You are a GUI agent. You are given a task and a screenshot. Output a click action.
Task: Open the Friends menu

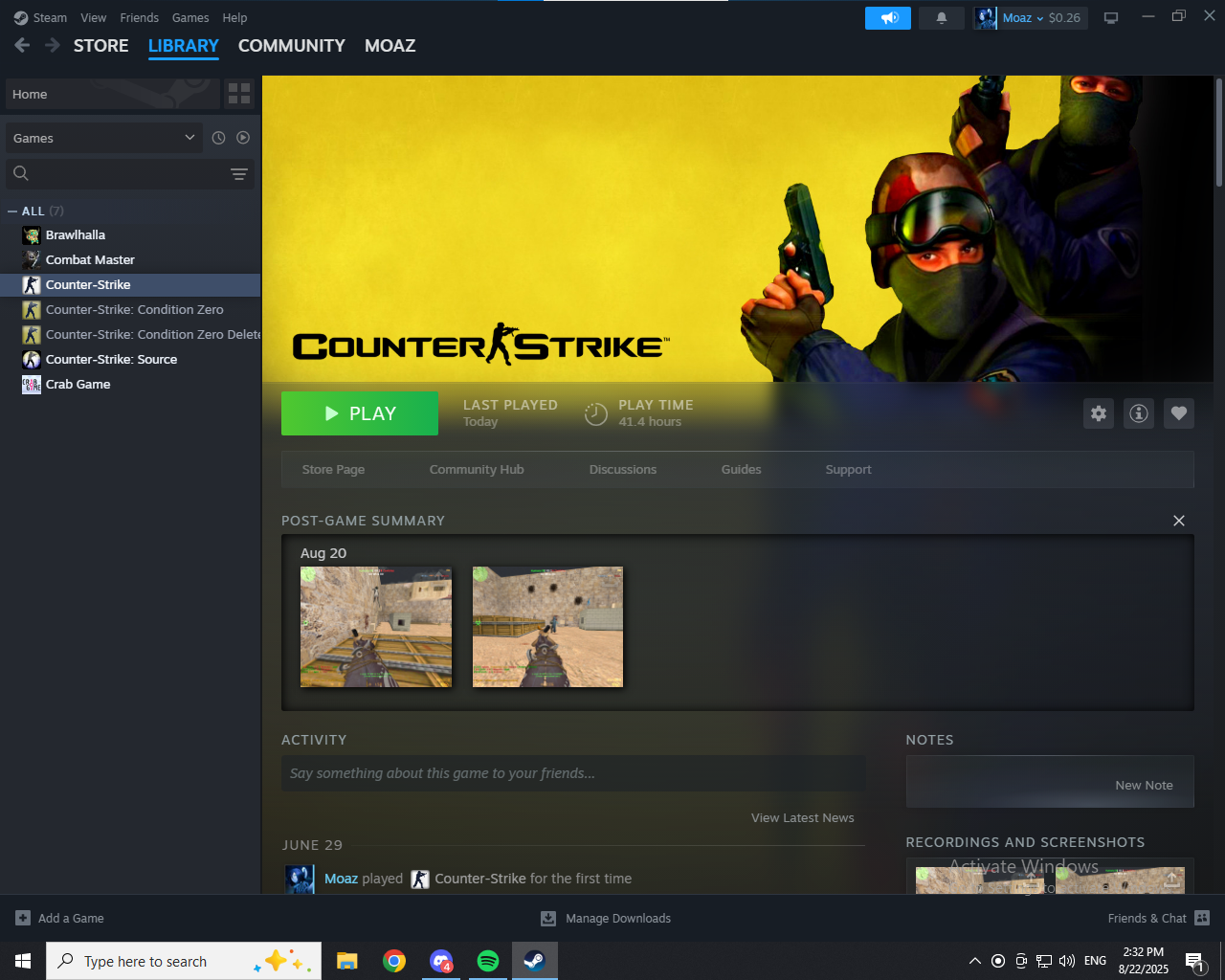pyautogui.click(x=139, y=18)
